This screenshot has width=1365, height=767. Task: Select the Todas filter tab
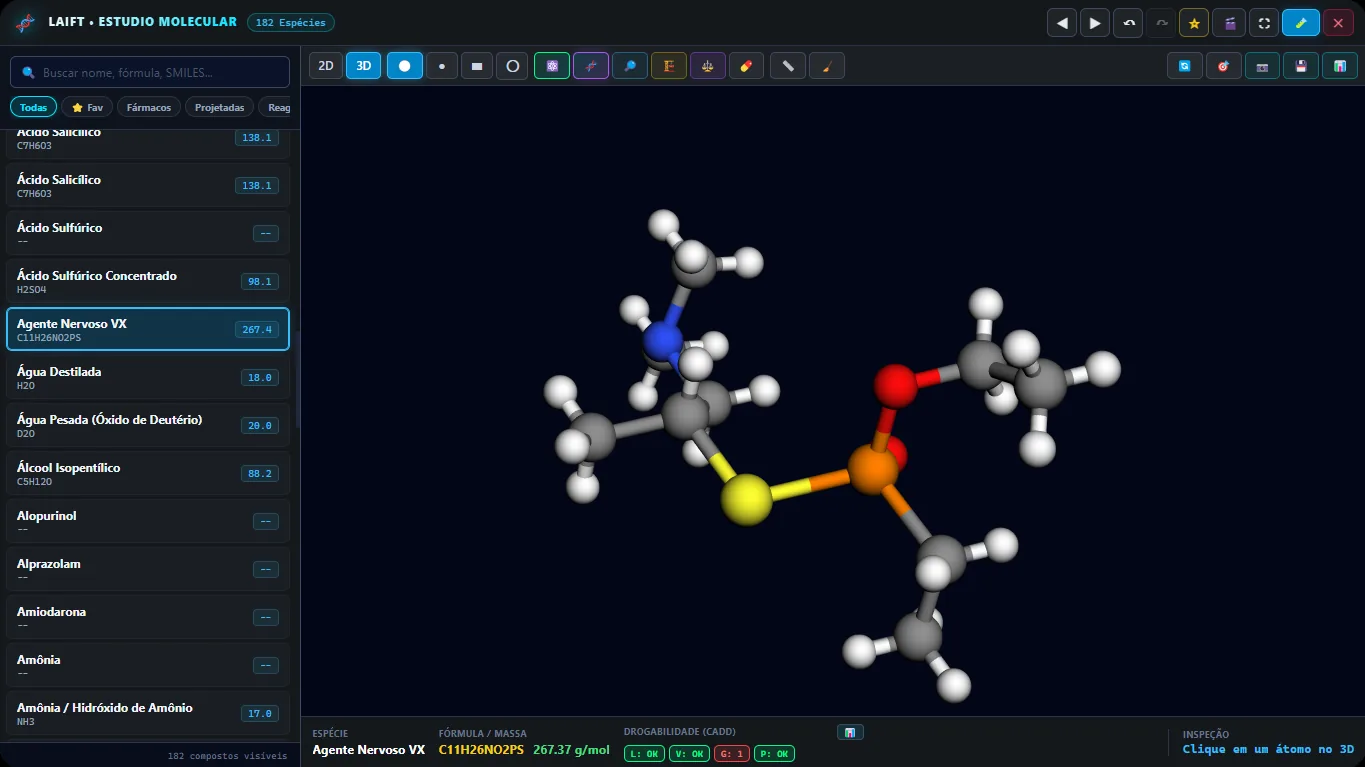click(33, 107)
